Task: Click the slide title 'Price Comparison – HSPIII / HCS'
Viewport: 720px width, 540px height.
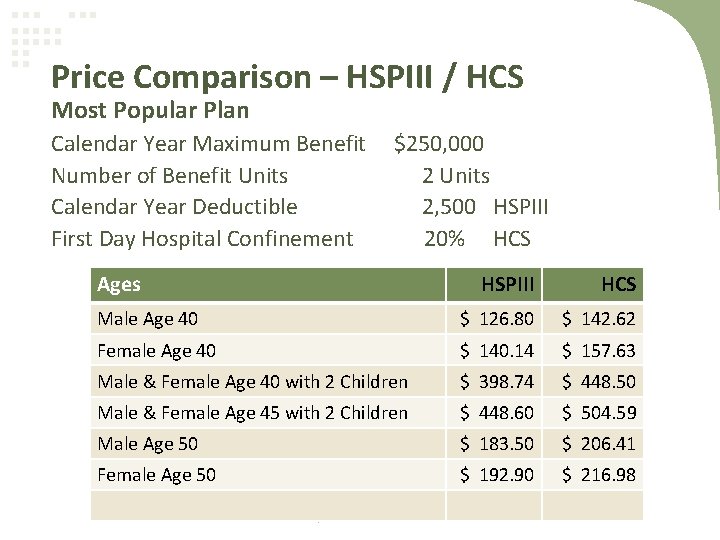Action: point(287,75)
